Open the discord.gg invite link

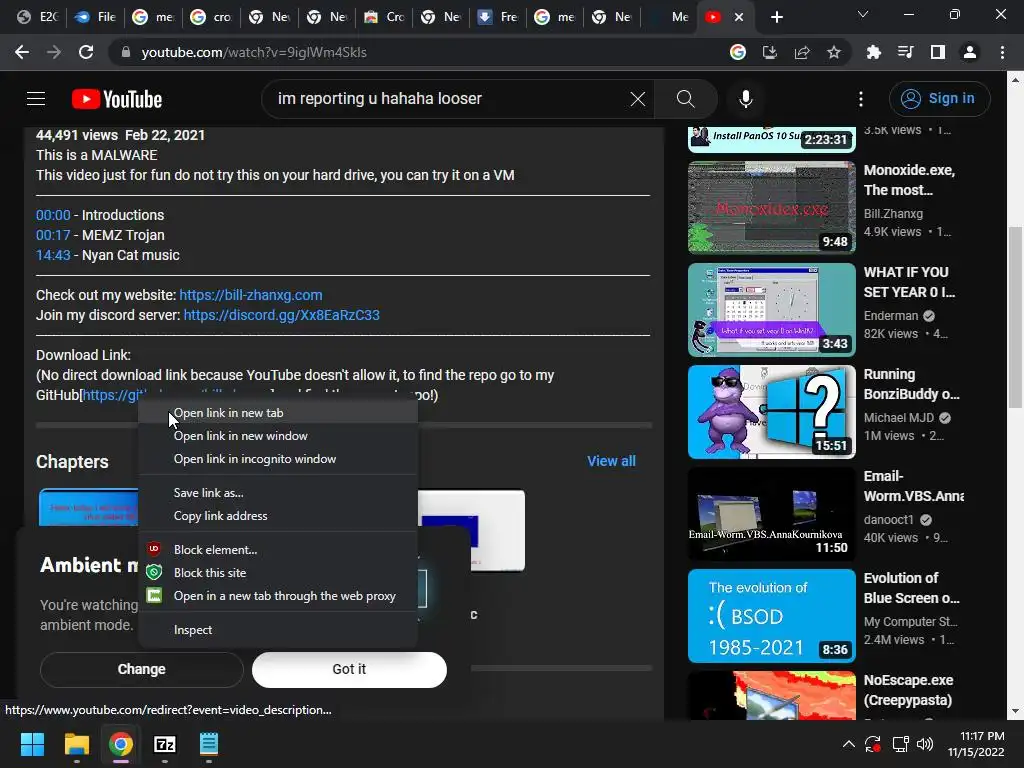pos(281,315)
